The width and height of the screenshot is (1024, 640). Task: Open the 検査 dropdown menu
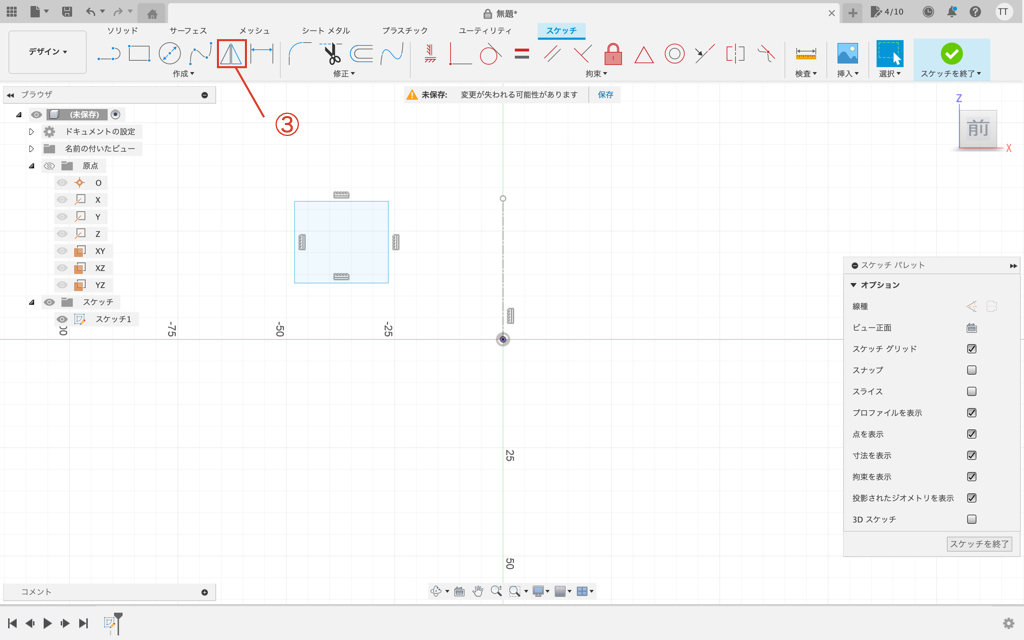[806, 74]
